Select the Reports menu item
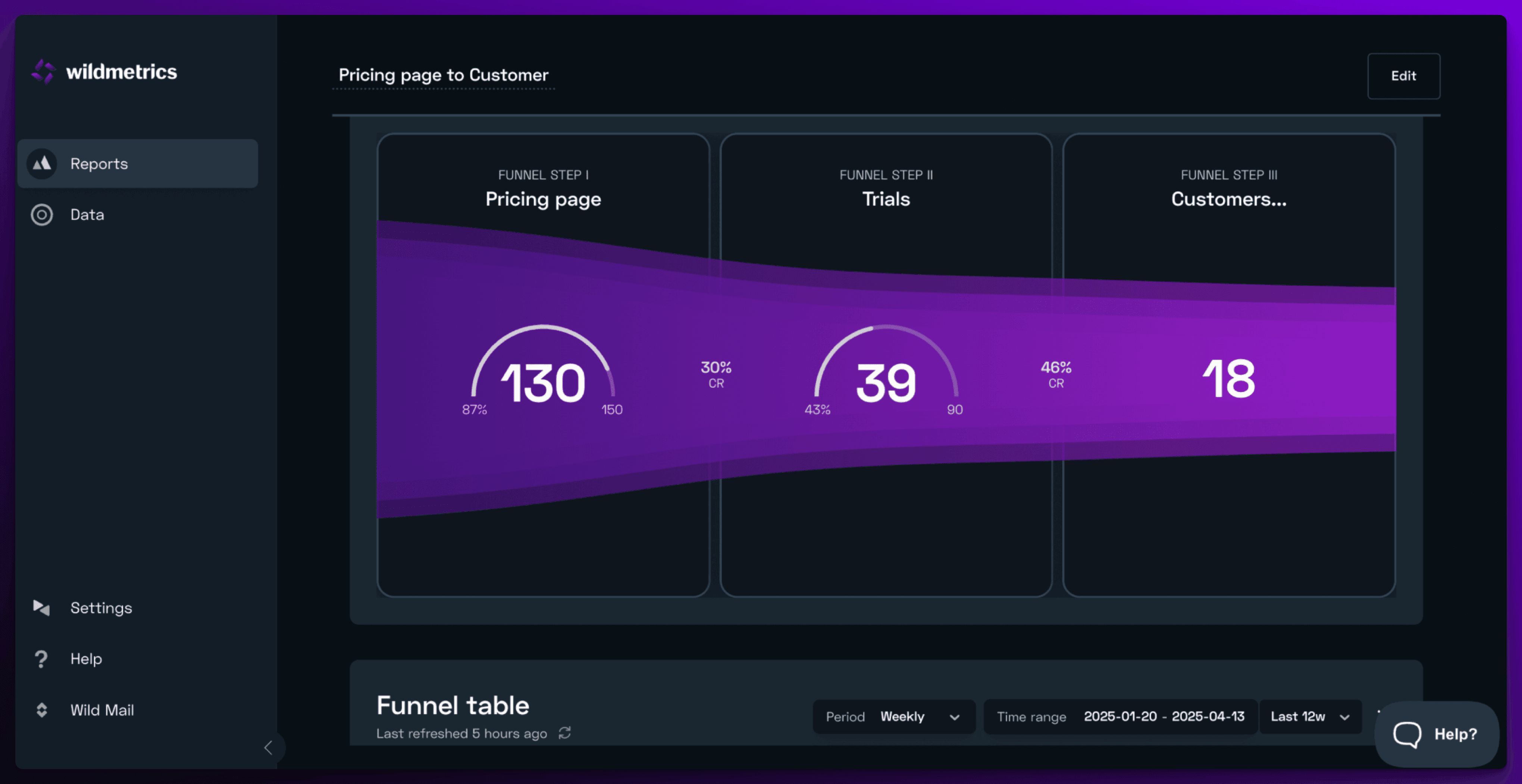The image size is (1522, 784). [99, 164]
